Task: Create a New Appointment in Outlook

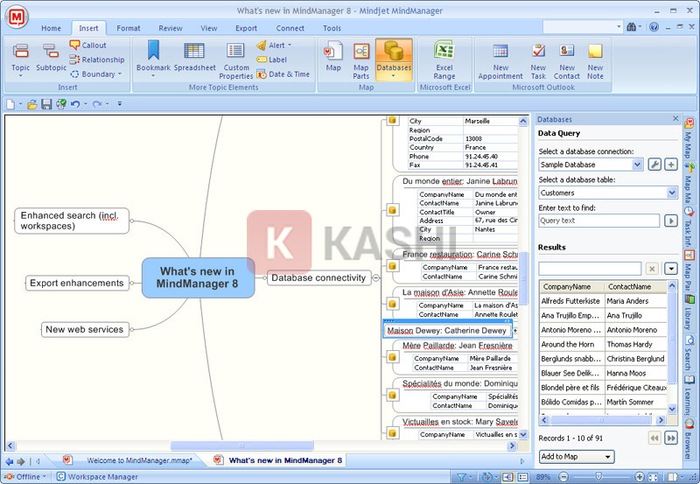Action: 500,61
